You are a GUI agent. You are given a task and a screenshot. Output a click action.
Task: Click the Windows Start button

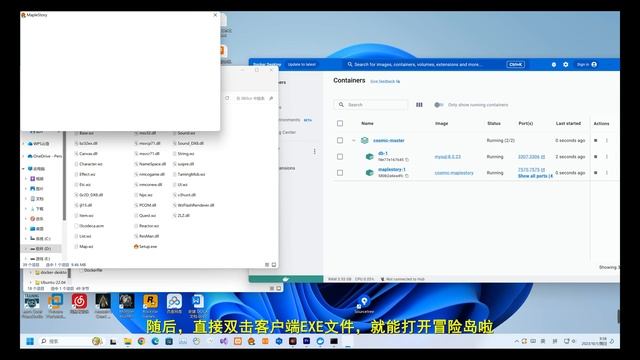(x=30, y=341)
